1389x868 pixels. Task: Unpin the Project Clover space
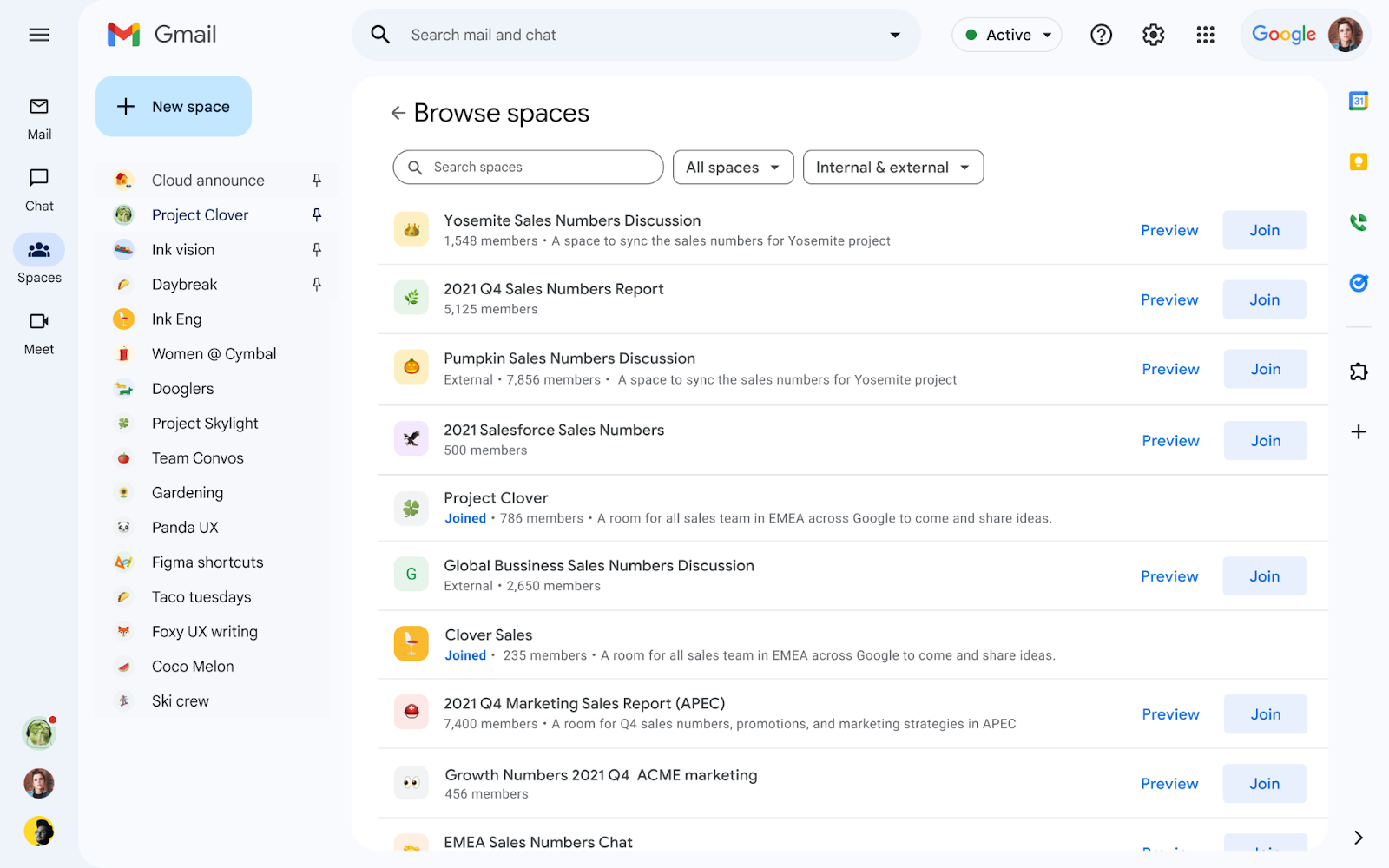pos(317,215)
